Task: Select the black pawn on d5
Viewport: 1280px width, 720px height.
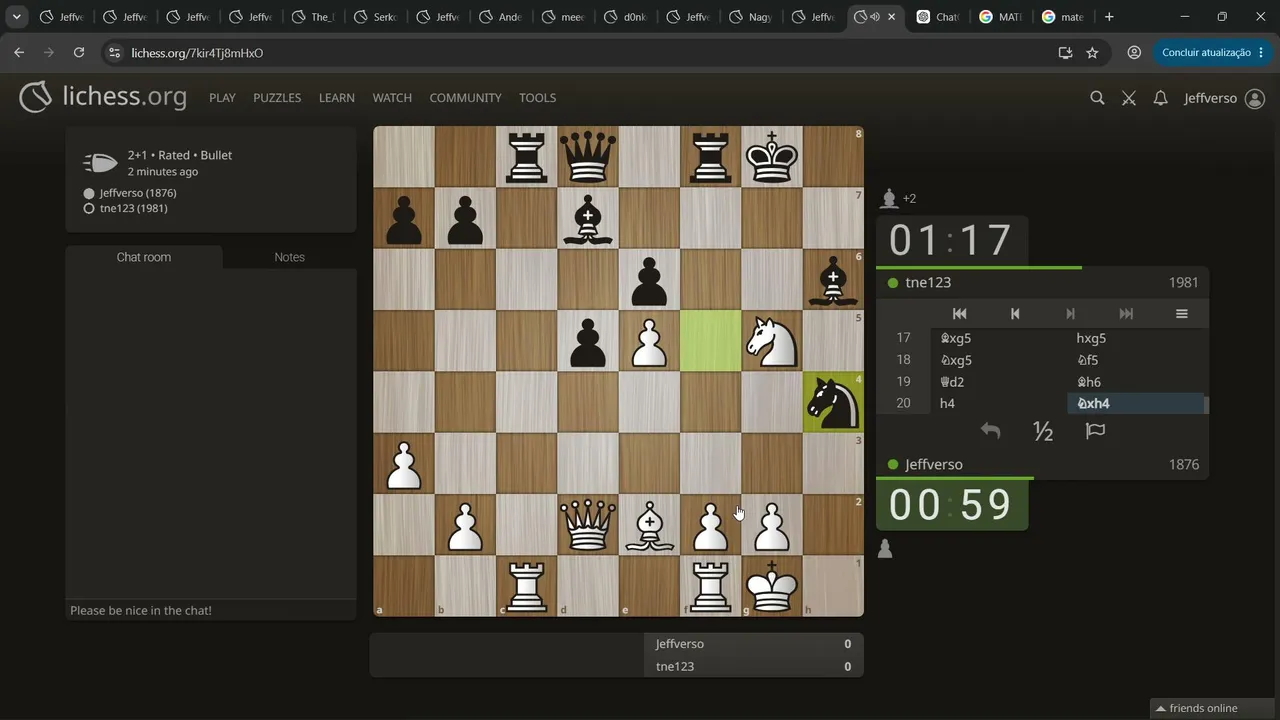Action: click(588, 341)
